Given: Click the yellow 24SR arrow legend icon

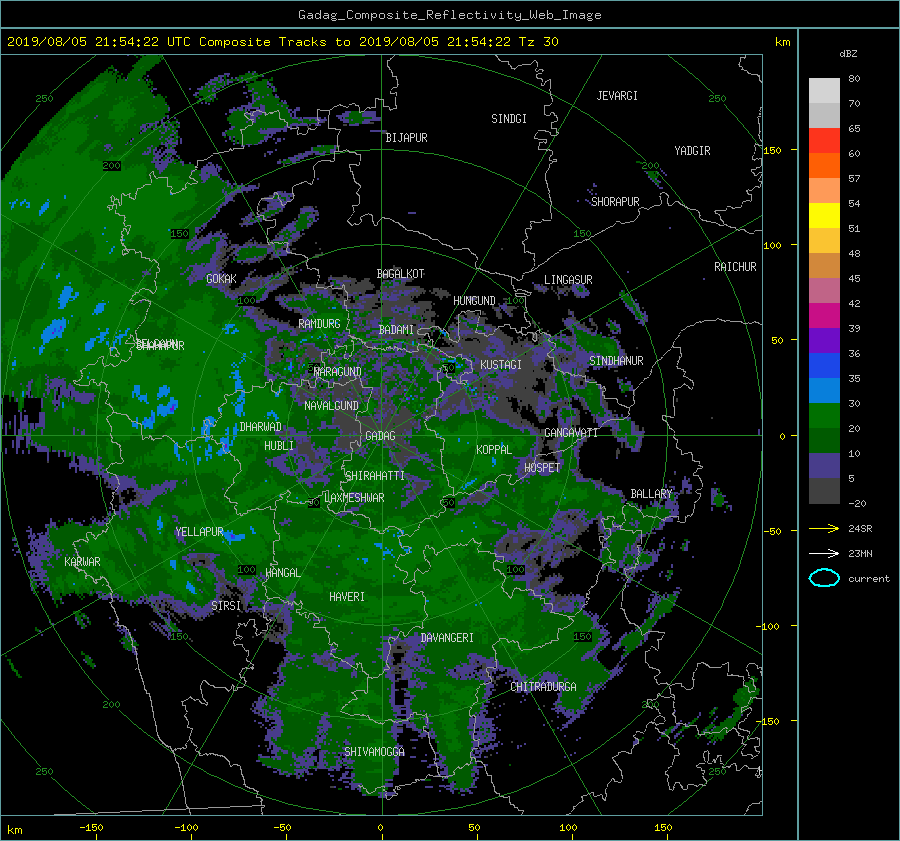Looking at the screenshot, I should point(824,528).
